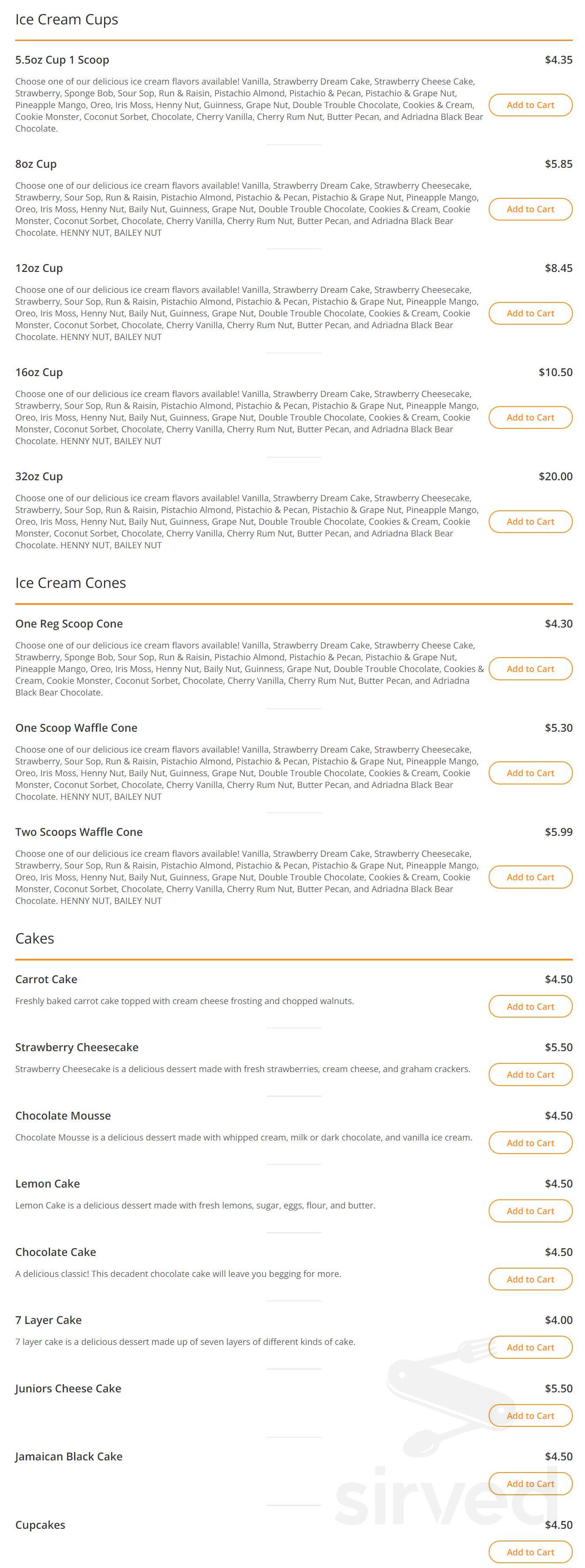Add the 8oz Cup to cart
The width and height of the screenshot is (585, 1568).
[x=530, y=209]
